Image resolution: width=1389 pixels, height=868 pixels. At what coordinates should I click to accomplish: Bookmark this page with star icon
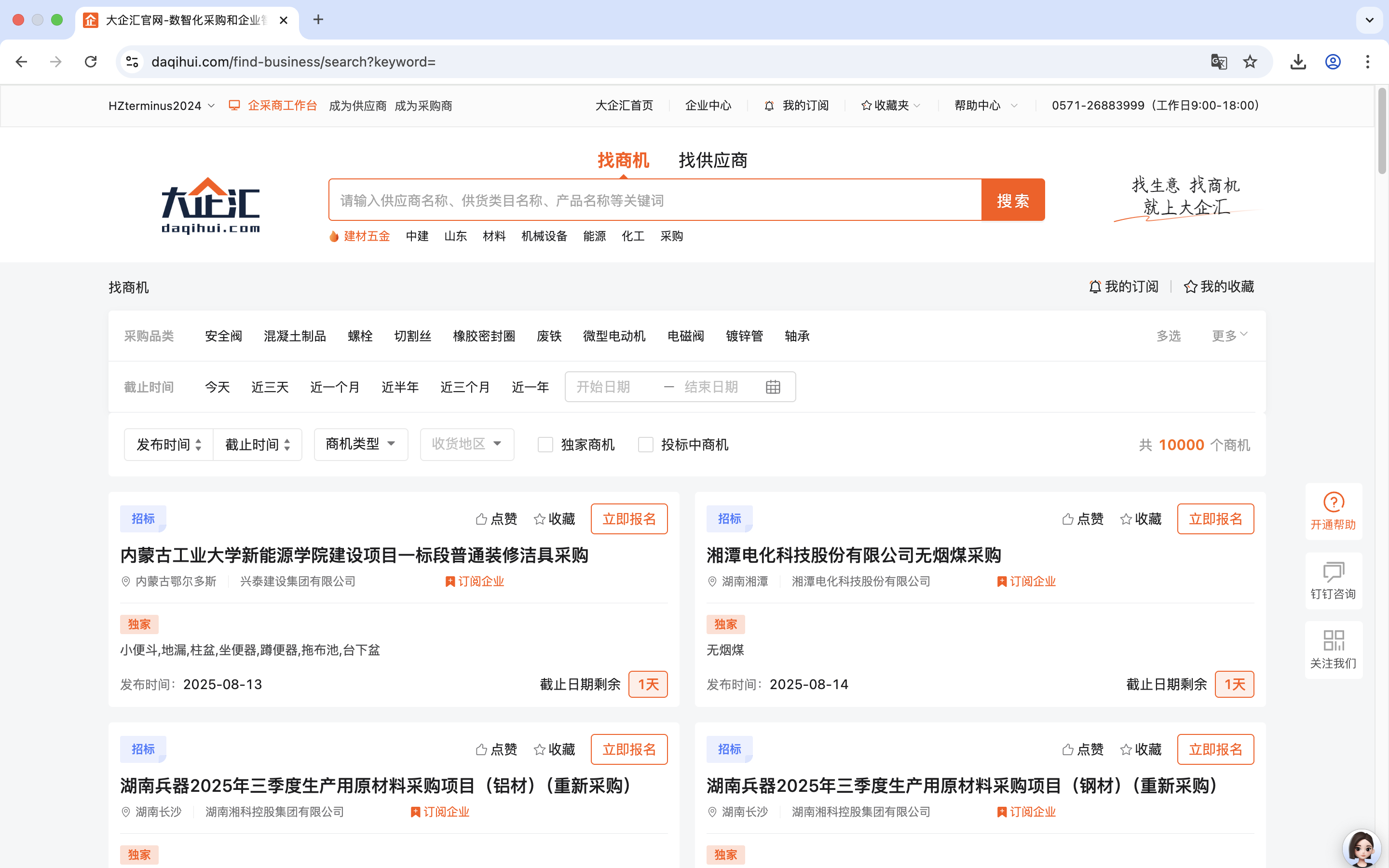coord(1250,61)
